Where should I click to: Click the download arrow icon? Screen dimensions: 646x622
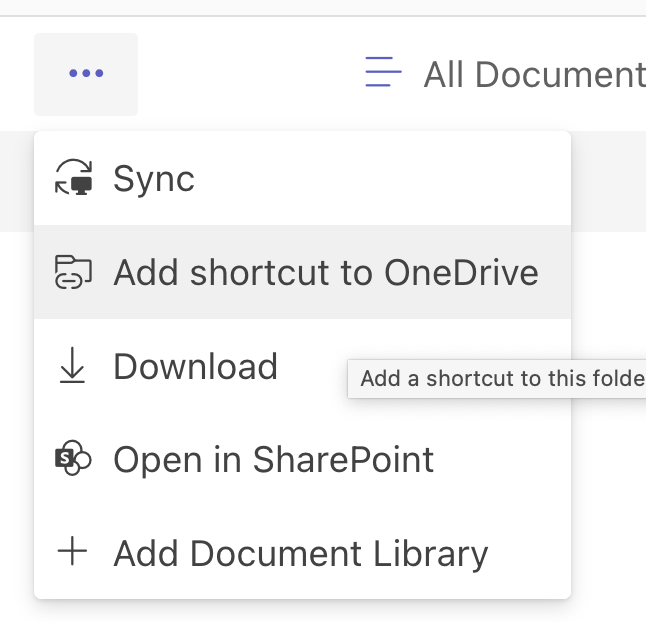(72, 365)
